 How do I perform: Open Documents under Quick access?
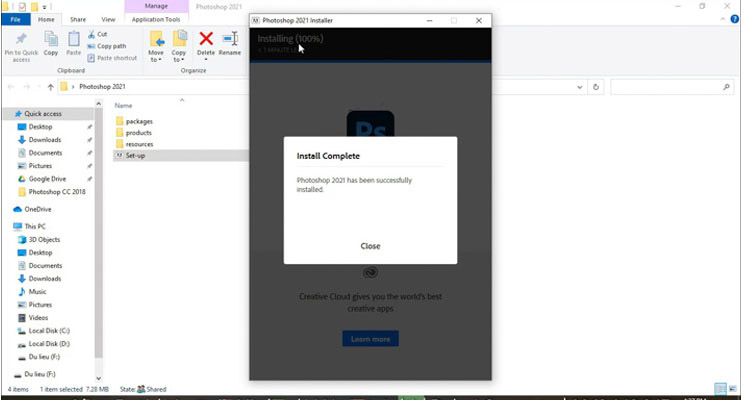point(45,153)
